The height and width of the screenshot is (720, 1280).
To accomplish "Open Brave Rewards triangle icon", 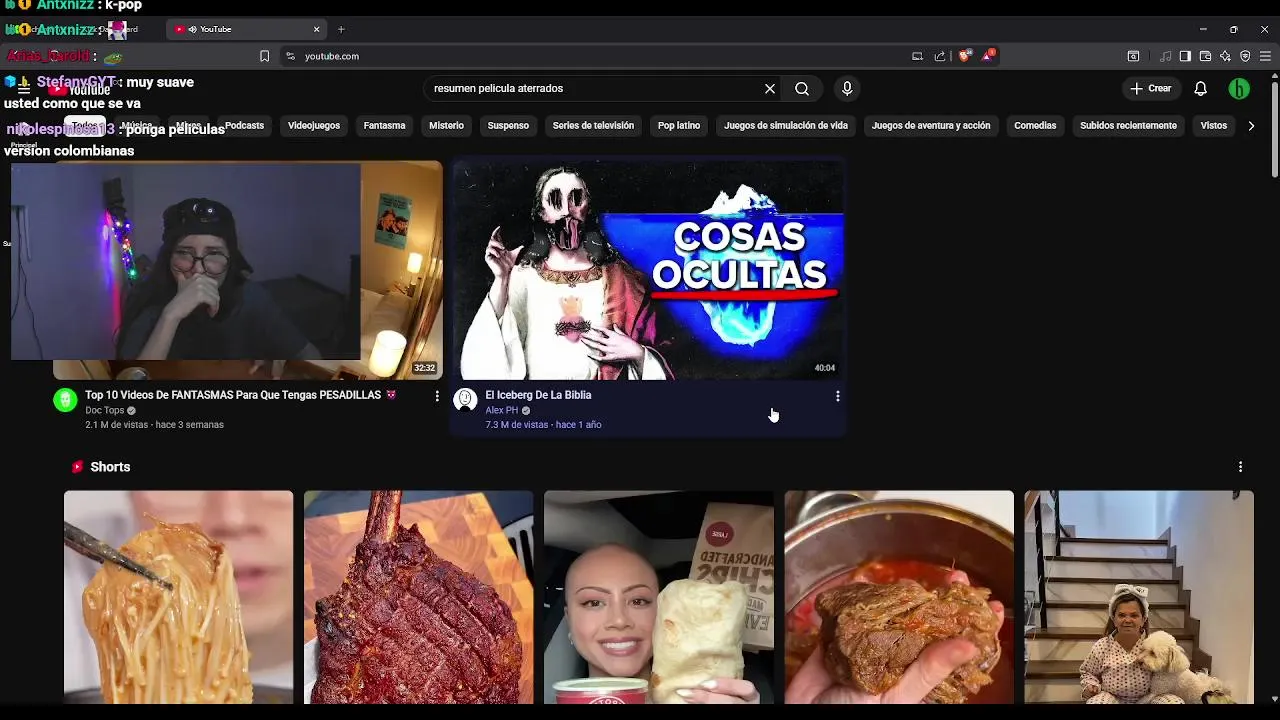I will pyautogui.click(x=988, y=56).
